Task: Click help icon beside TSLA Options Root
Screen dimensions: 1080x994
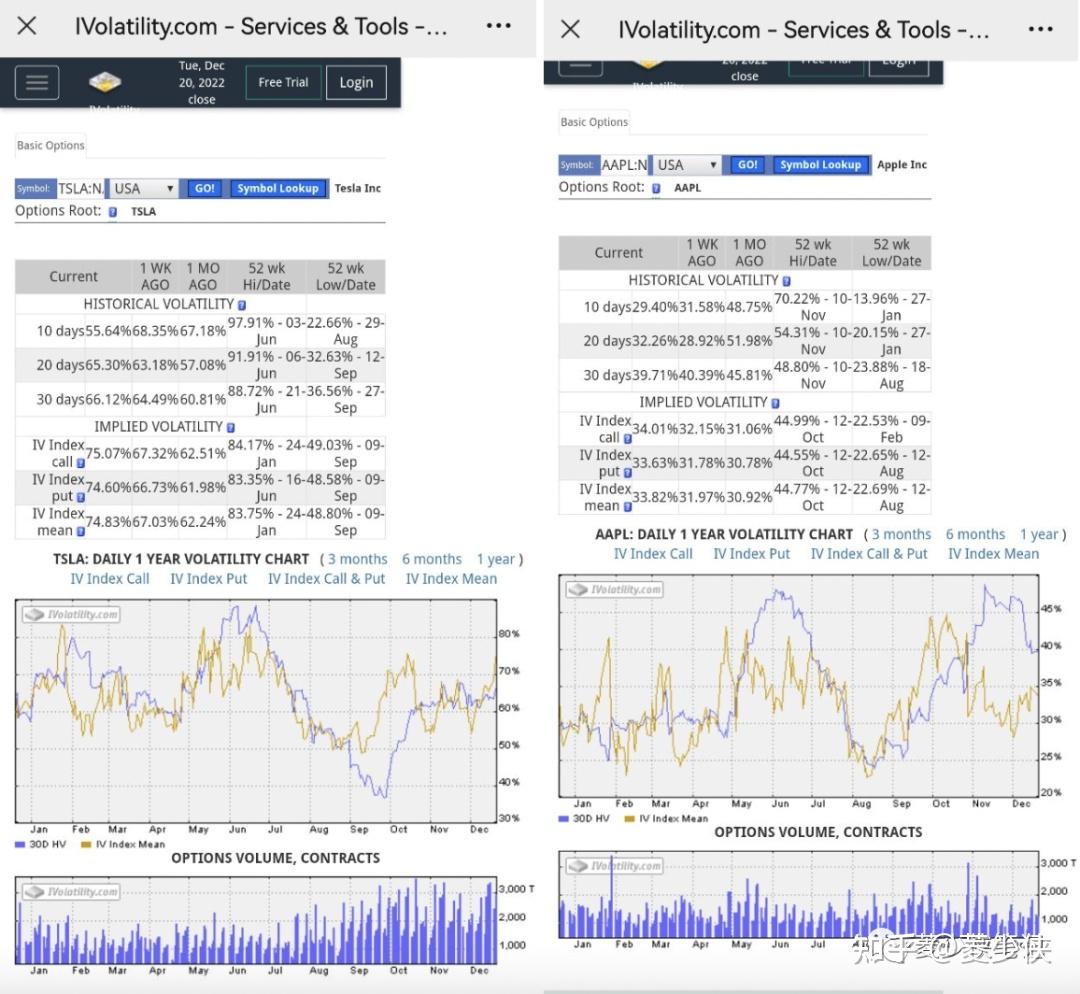Action: pos(113,212)
